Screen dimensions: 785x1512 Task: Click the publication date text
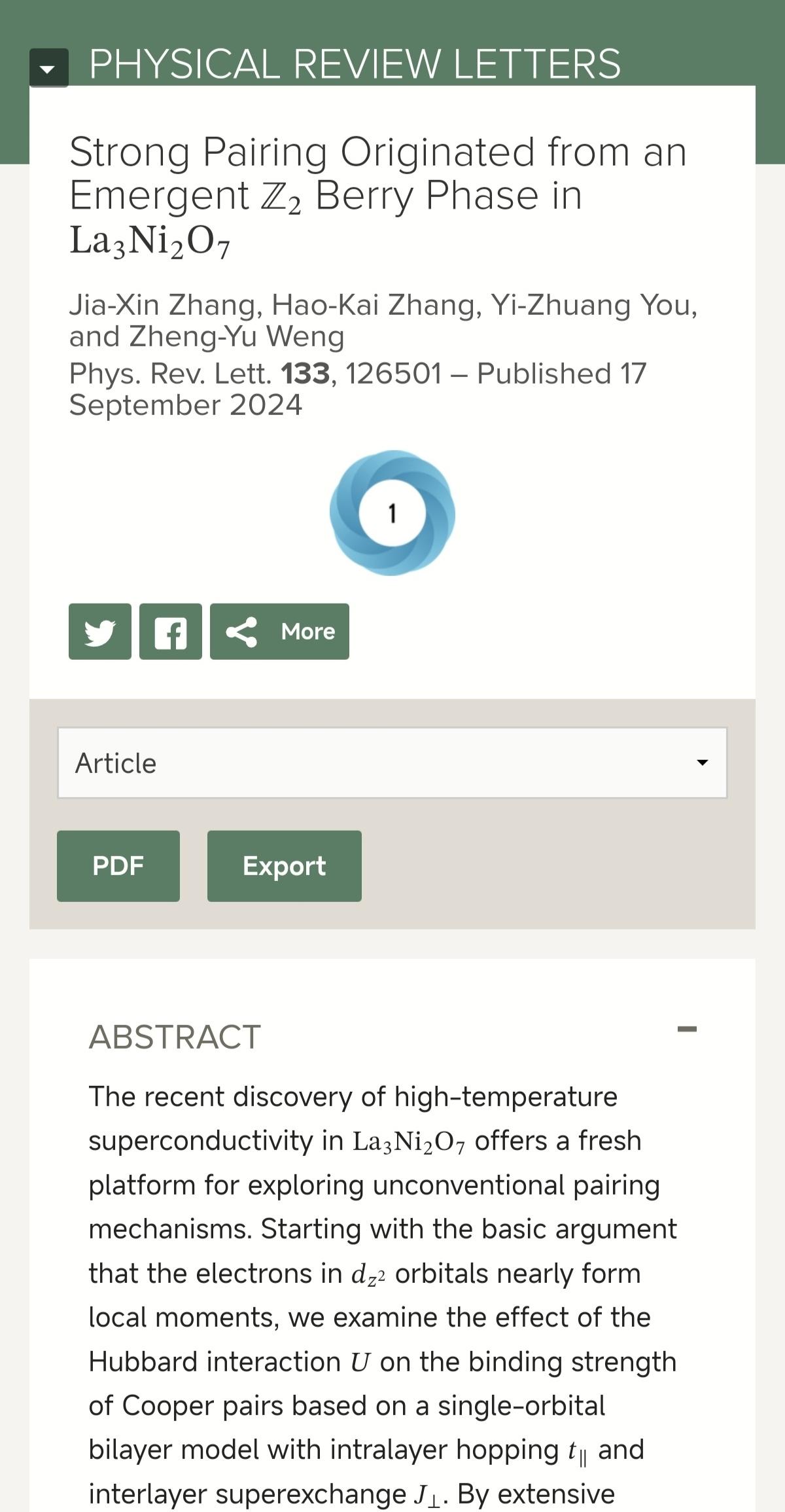[561, 374]
